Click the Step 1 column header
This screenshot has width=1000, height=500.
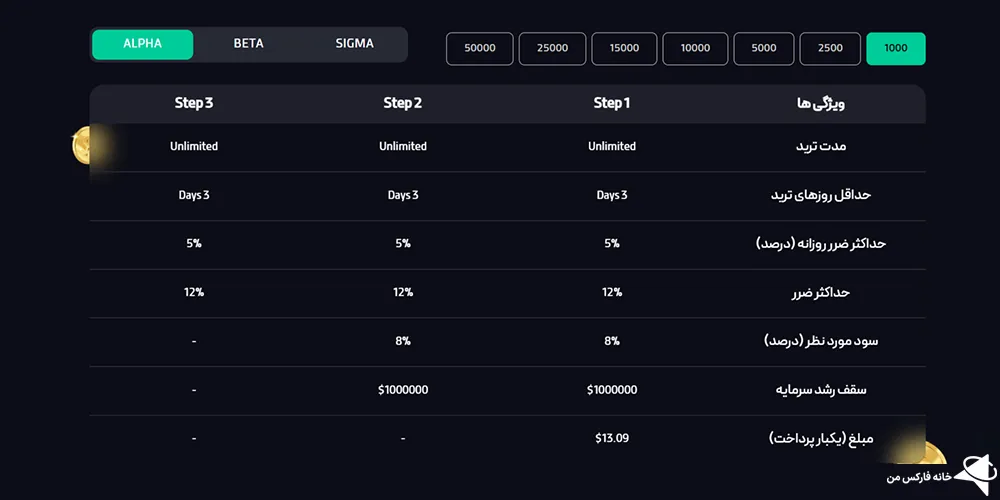[612, 103]
